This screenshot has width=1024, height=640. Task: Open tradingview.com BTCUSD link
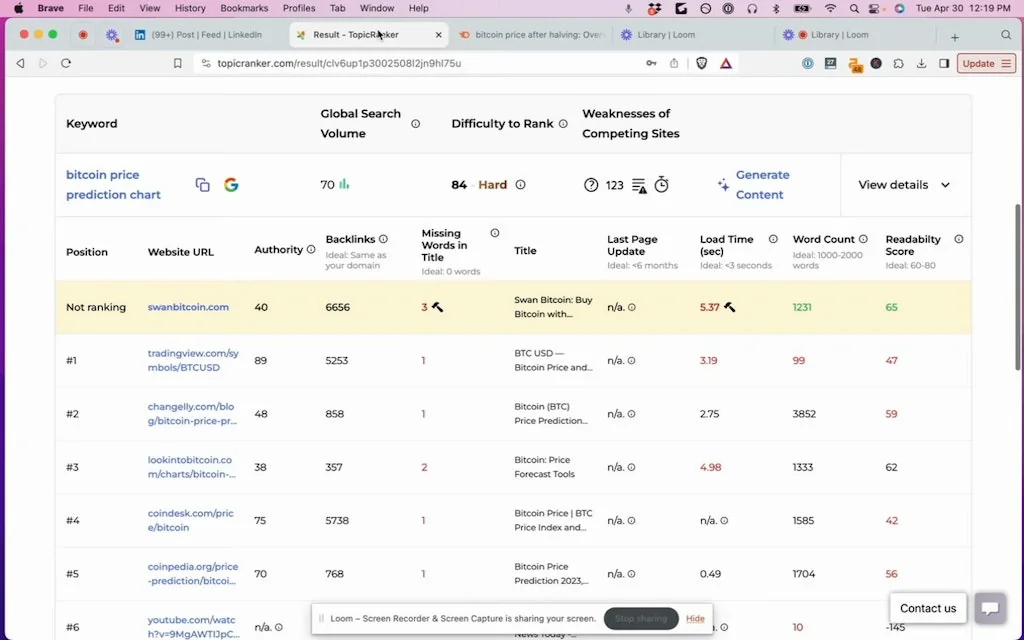click(x=193, y=360)
